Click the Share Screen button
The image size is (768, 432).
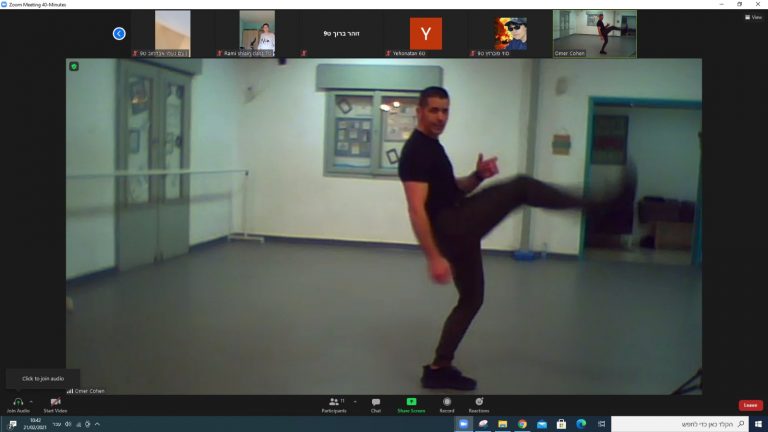(411, 404)
